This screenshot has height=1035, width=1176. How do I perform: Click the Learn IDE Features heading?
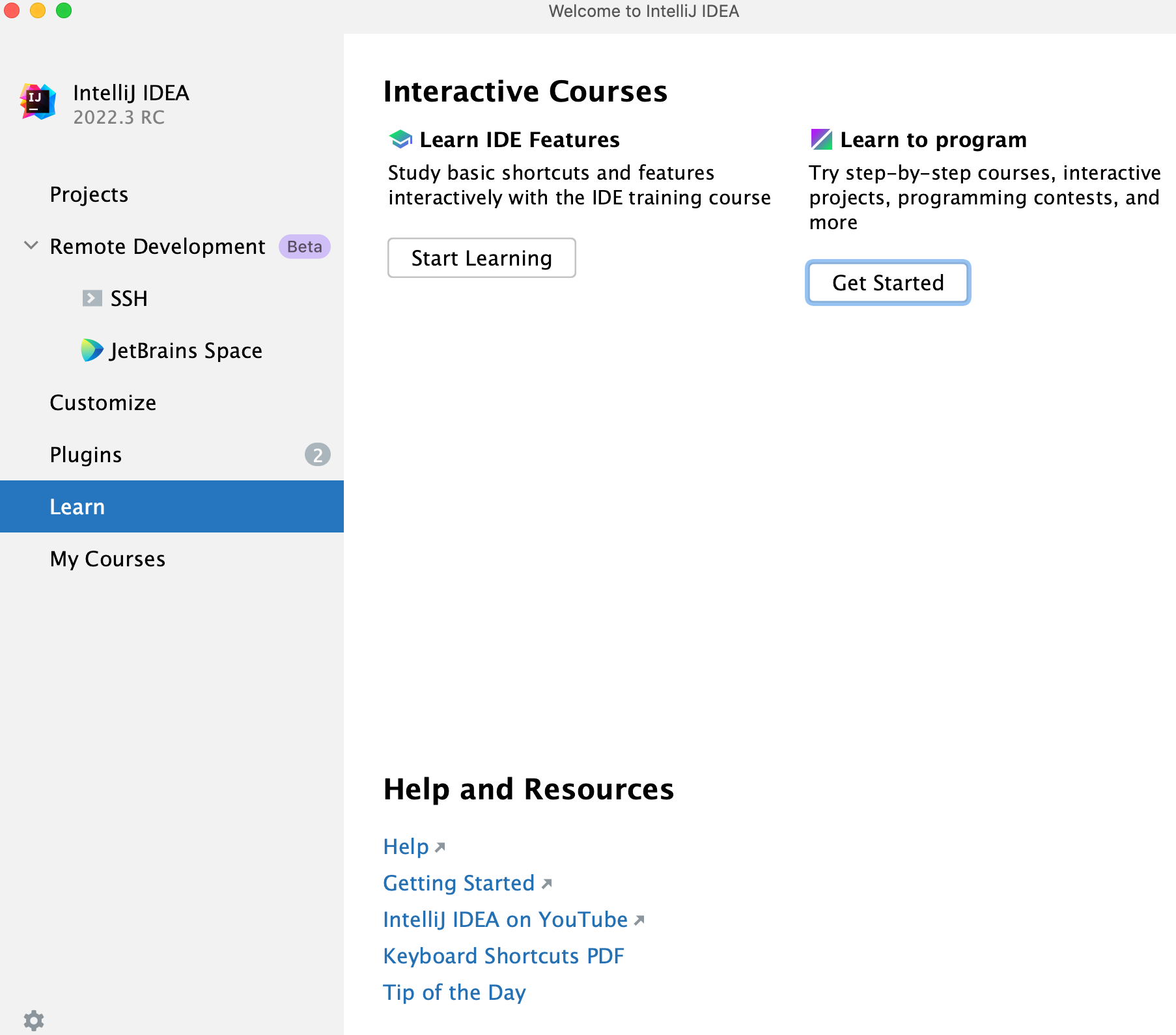(x=519, y=139)
